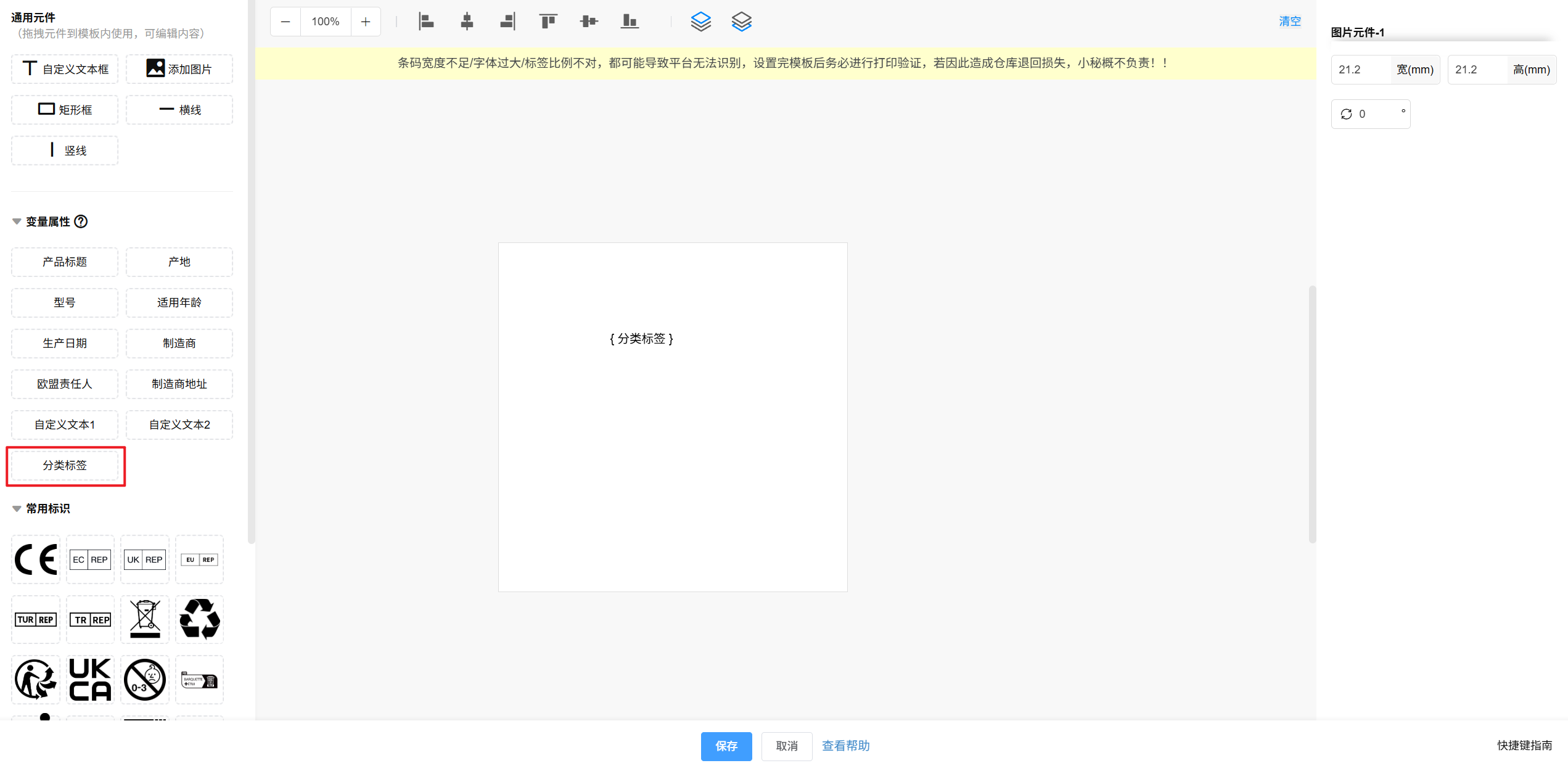Click zoom in plus button
The width and height of the screenshot is (1568, 771).
click(x=366, y=22)
